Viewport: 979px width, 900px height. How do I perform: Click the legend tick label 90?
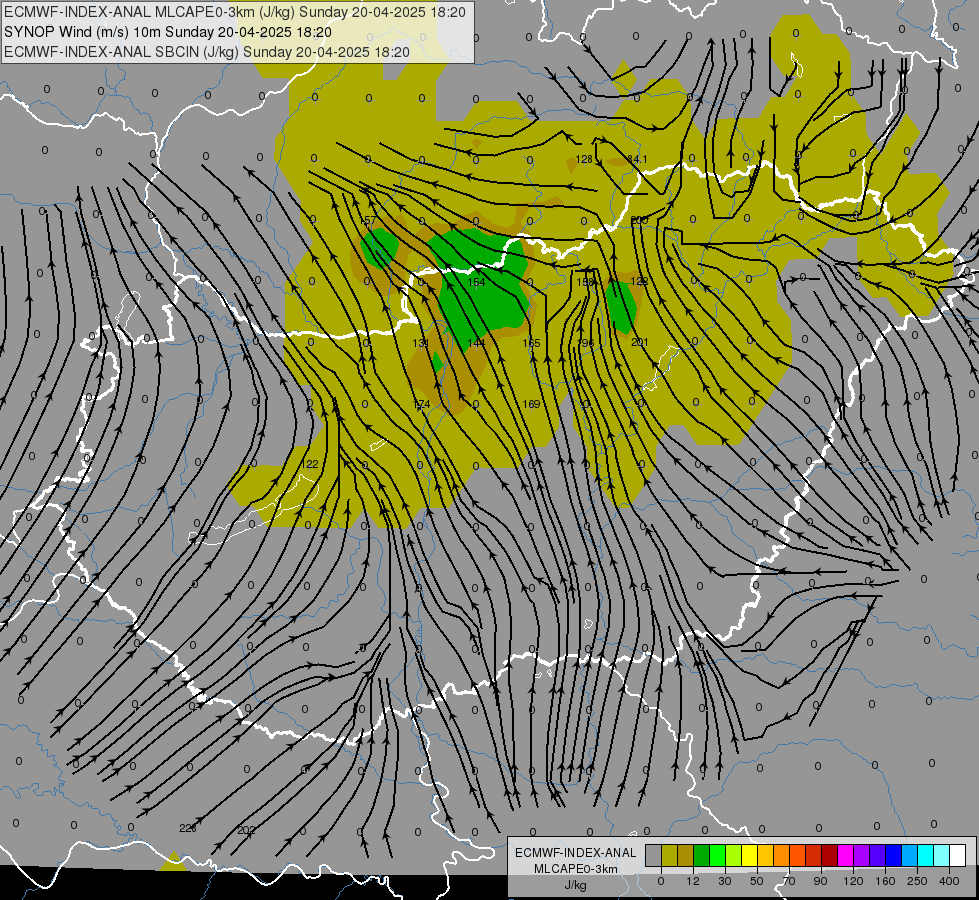click(820, 881)
